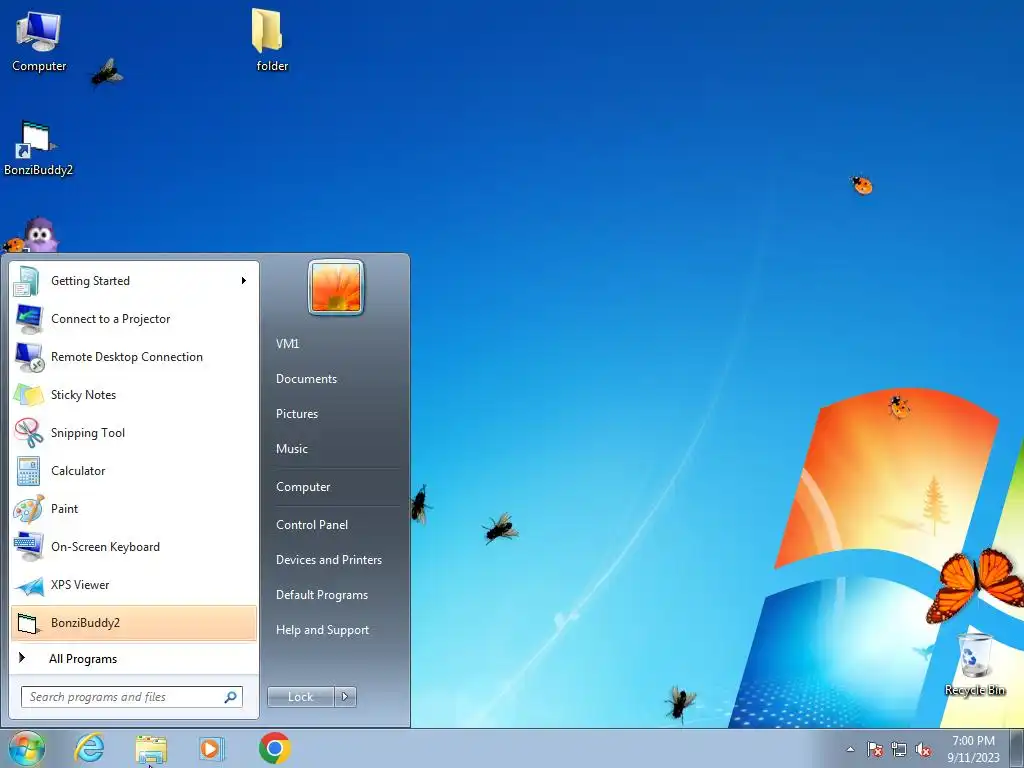
Task: Open Music from the start menu
Action: 292,449
